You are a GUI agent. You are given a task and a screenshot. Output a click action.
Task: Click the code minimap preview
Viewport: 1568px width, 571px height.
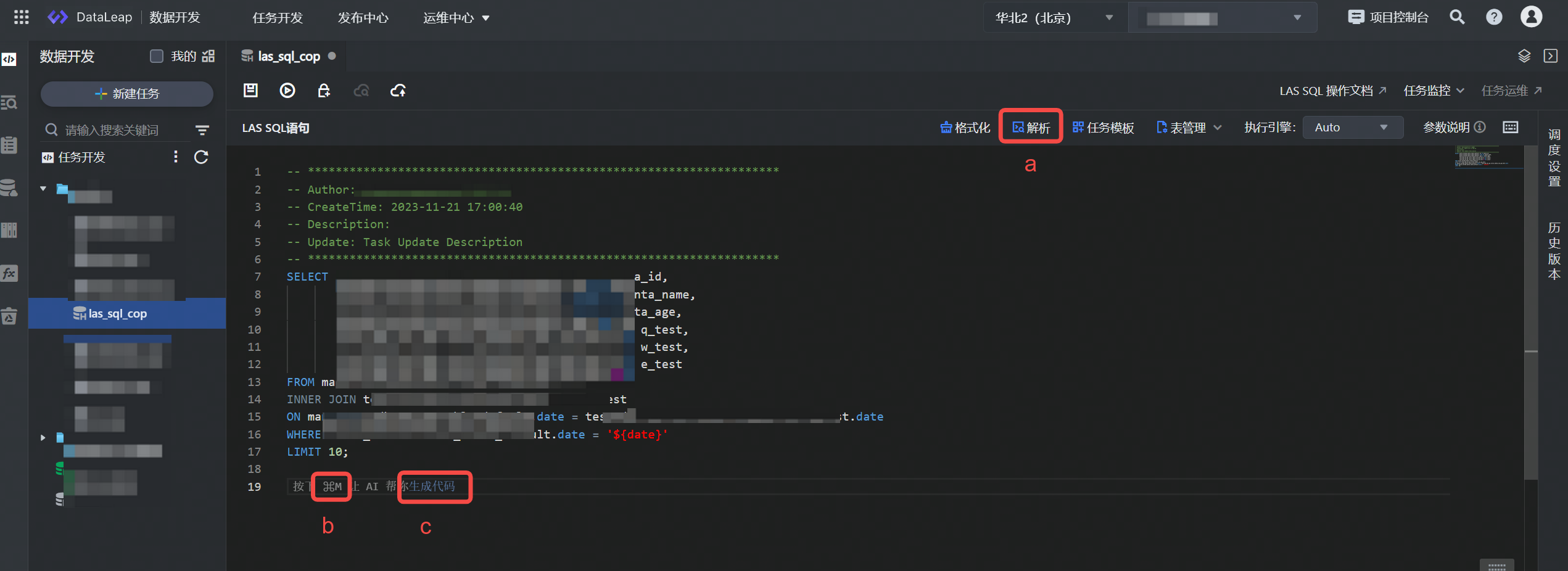pos(1488,157)
